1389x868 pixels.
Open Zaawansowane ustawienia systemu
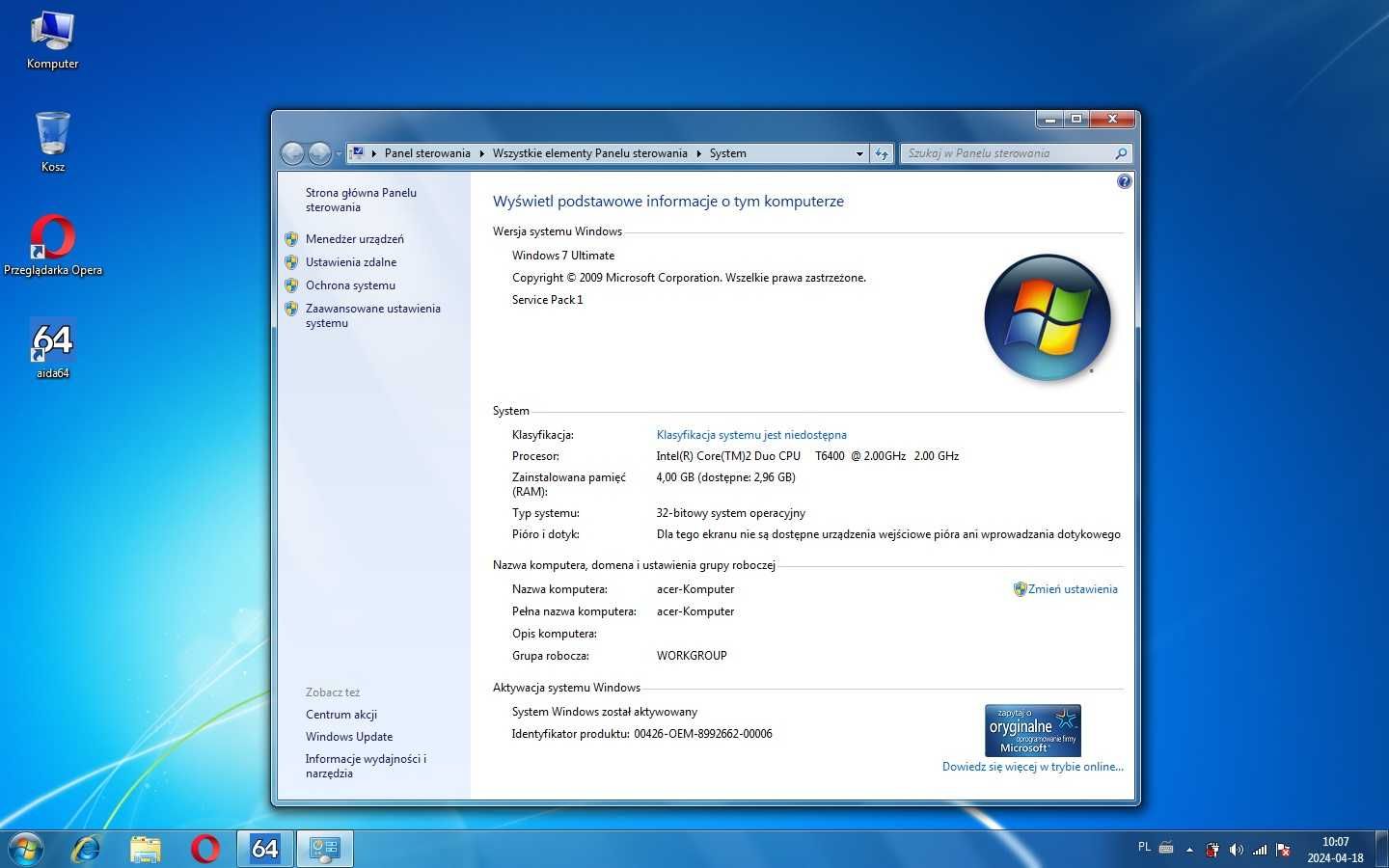coord(372,315)
